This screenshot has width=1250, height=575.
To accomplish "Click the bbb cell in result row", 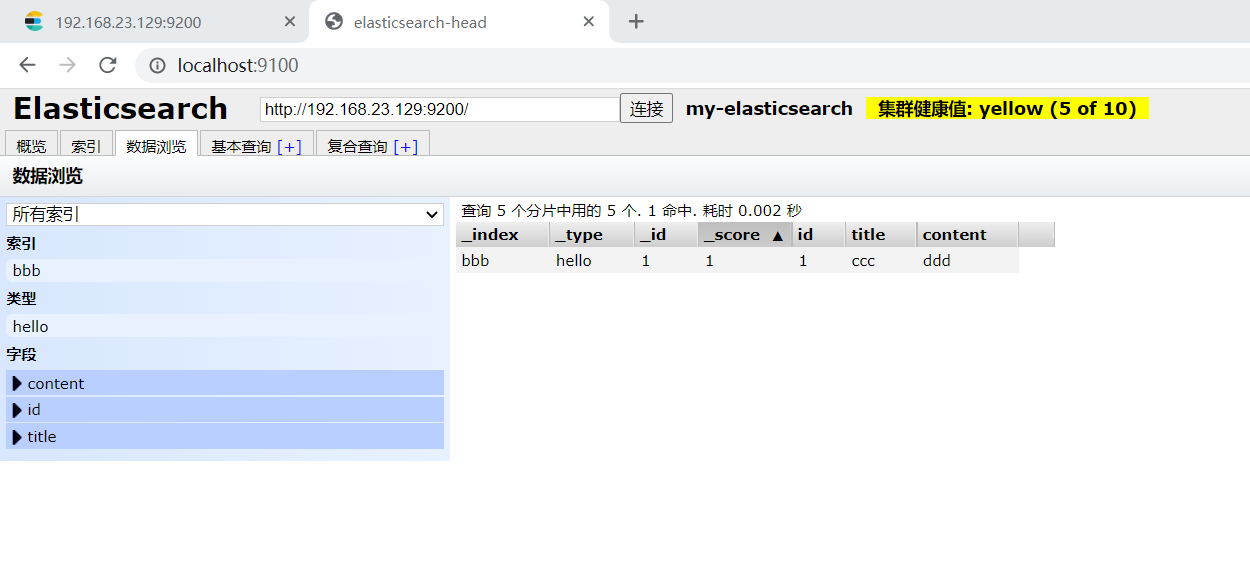I will point(503,261).
